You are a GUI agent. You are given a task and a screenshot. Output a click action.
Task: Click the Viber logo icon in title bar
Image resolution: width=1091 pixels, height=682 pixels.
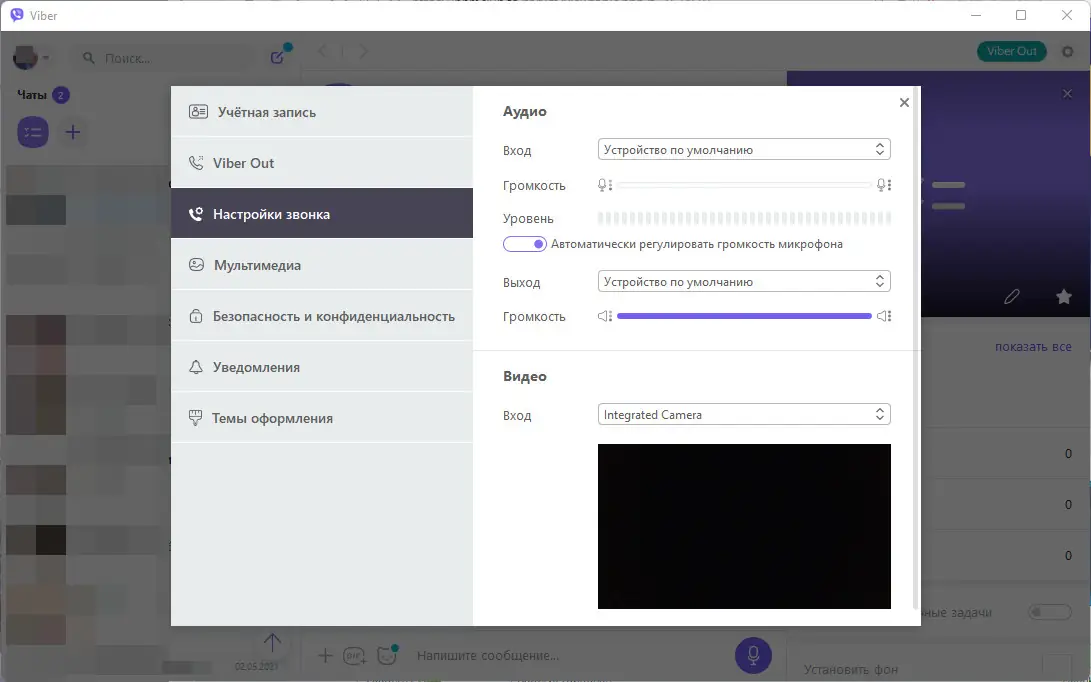[x=17, y=15]
